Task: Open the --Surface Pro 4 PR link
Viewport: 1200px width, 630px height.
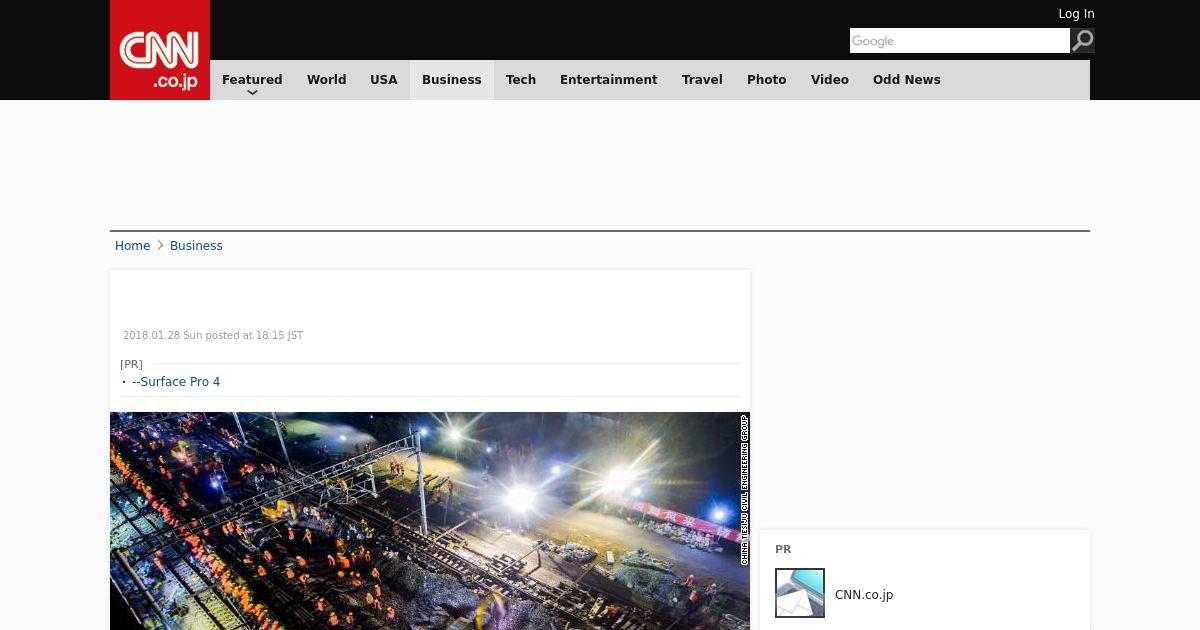Action: [x=176, y=382]
